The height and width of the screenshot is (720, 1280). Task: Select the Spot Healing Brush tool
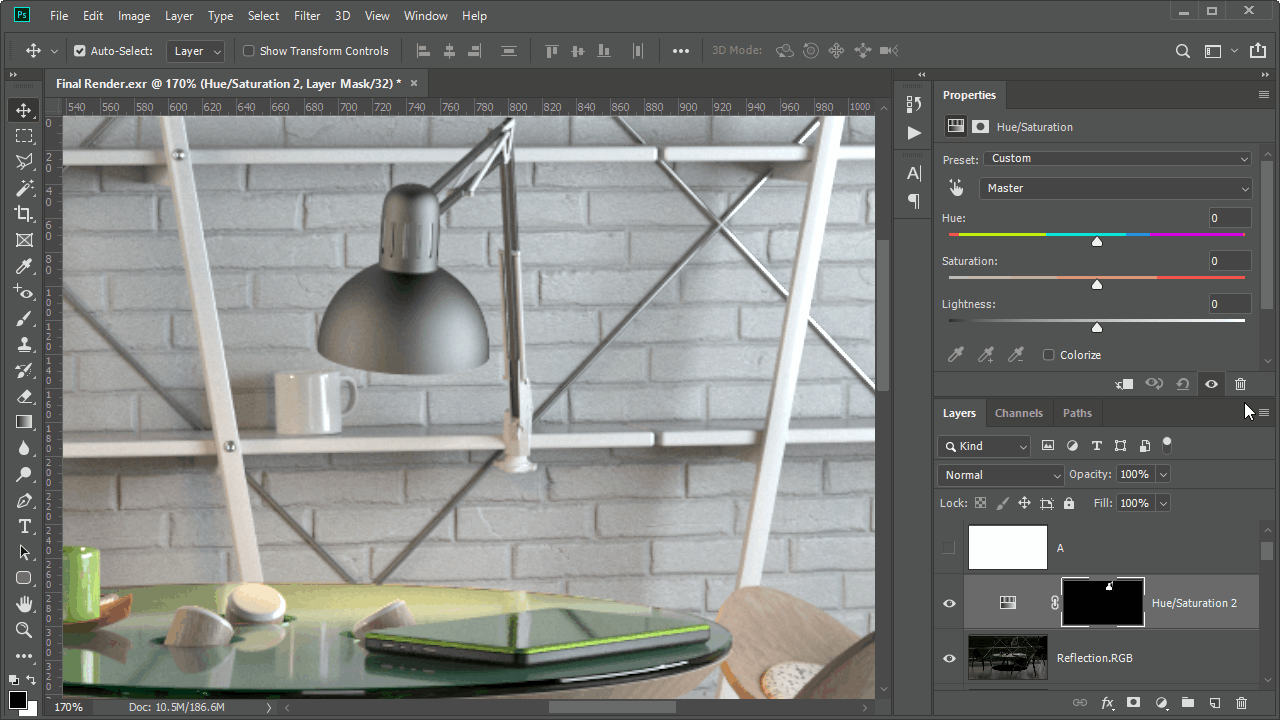coord(24,292)
